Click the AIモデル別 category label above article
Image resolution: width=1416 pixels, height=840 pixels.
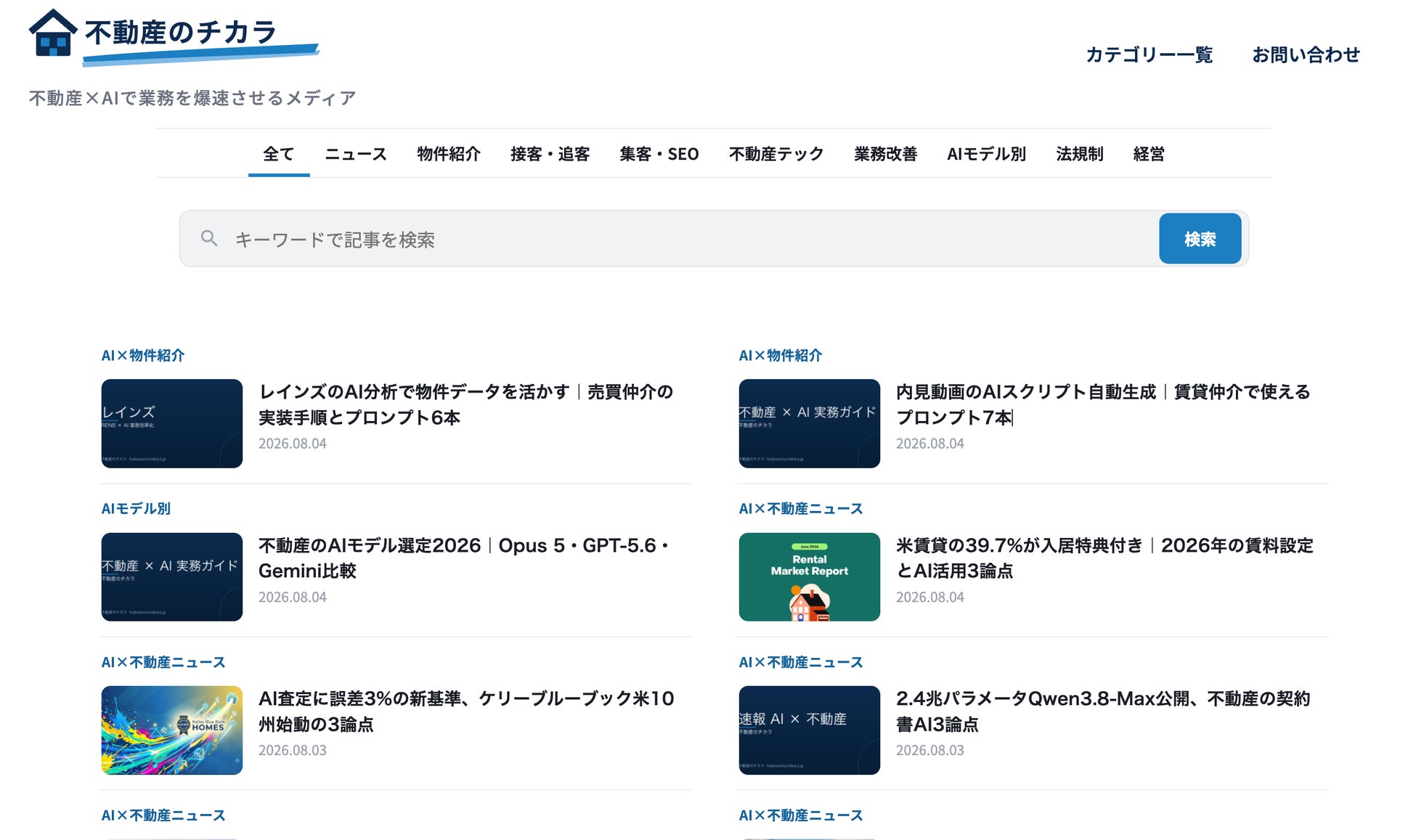tap(136, 509)
